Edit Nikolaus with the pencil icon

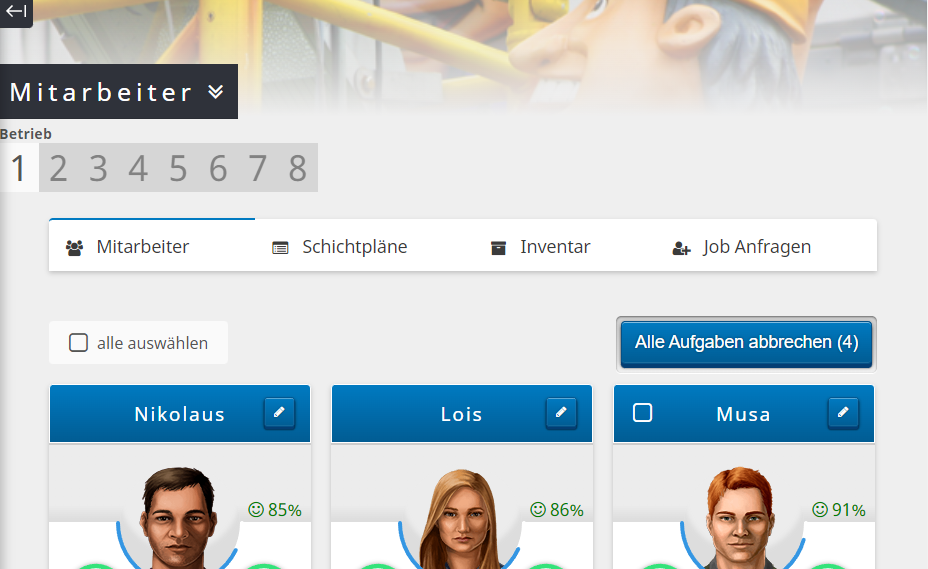coord(279,413)
